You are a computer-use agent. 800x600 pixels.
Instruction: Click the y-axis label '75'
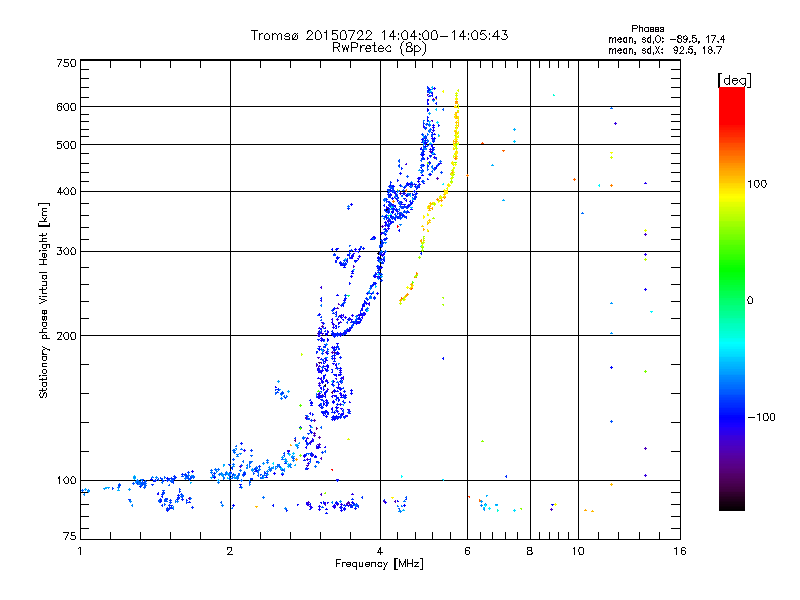70,536
